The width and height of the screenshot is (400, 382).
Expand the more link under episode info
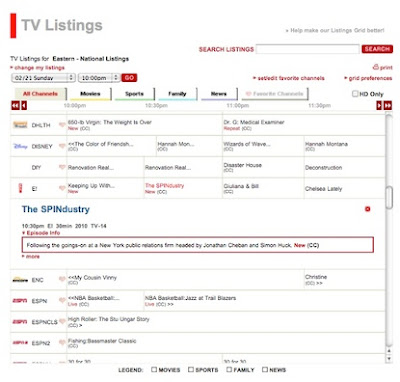click(x=31, y=256)
